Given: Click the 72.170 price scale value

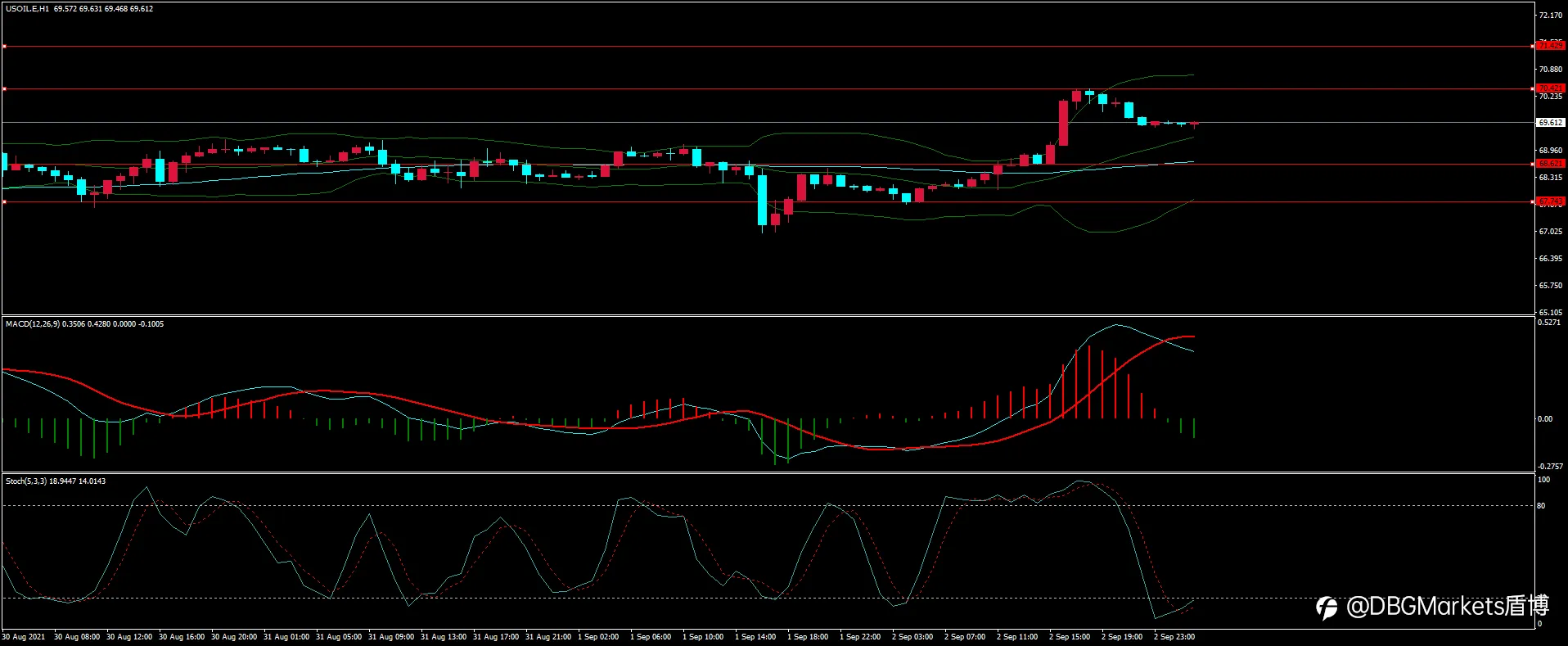Looking at the screenshot, I should tap(1550, 16).
